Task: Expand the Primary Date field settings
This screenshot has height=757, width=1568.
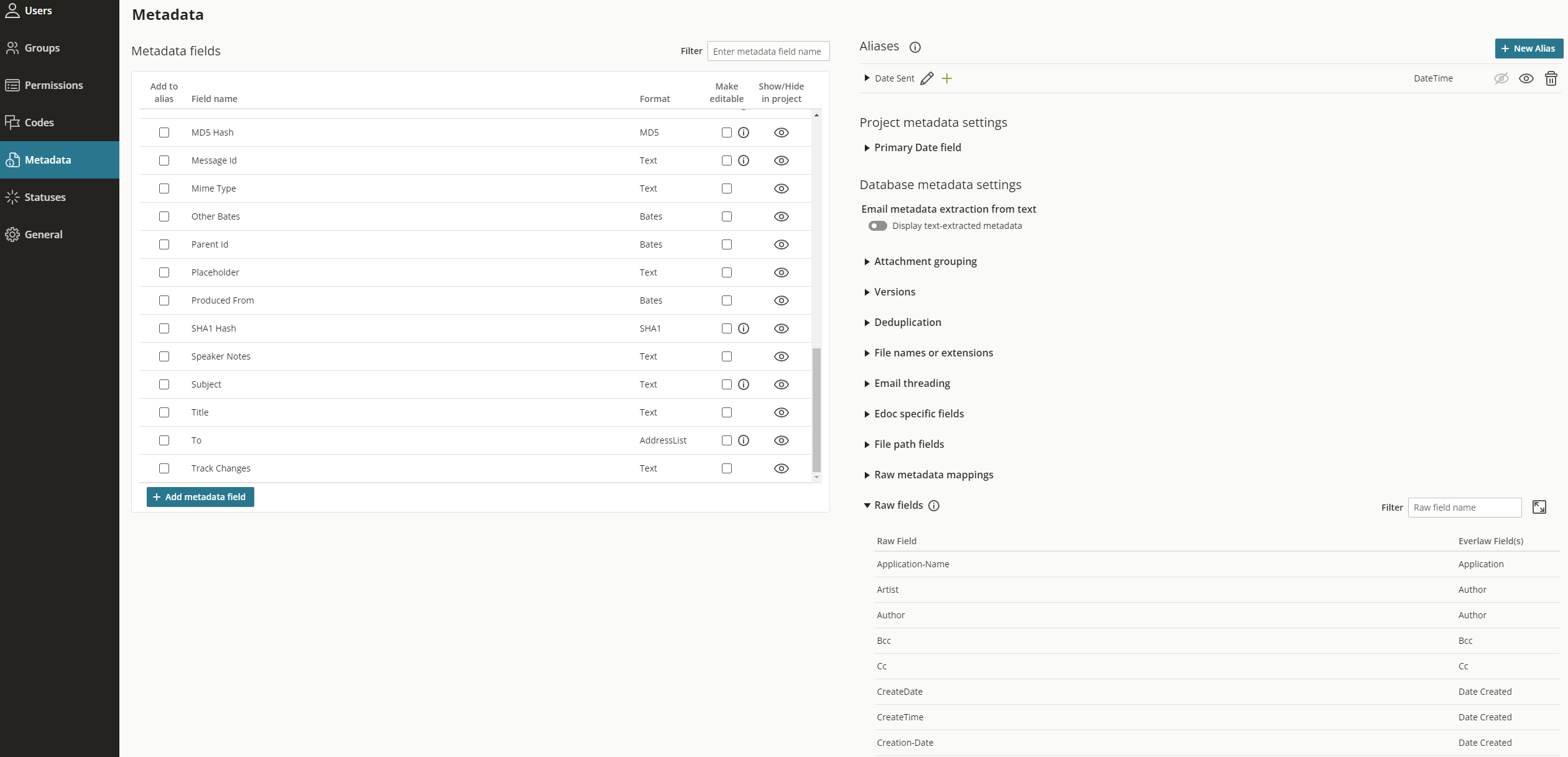Action: pos(917,147)
